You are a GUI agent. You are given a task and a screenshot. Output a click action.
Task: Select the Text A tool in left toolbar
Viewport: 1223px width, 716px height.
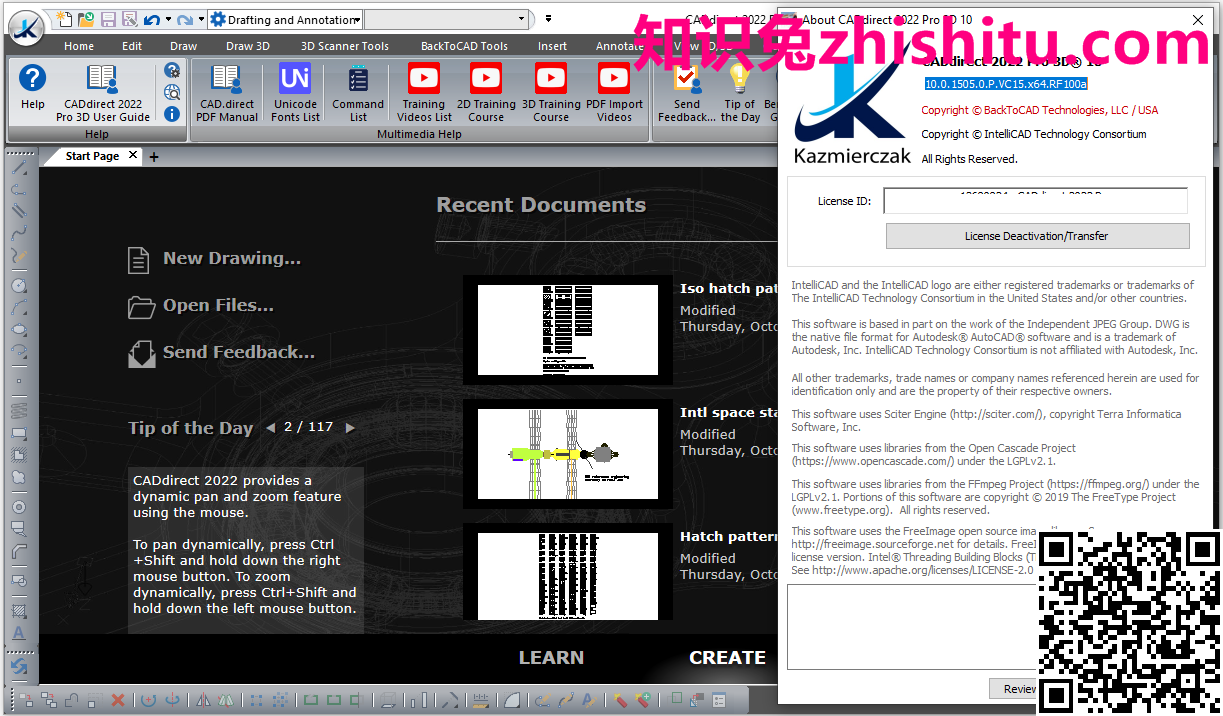tap(18, 633)
